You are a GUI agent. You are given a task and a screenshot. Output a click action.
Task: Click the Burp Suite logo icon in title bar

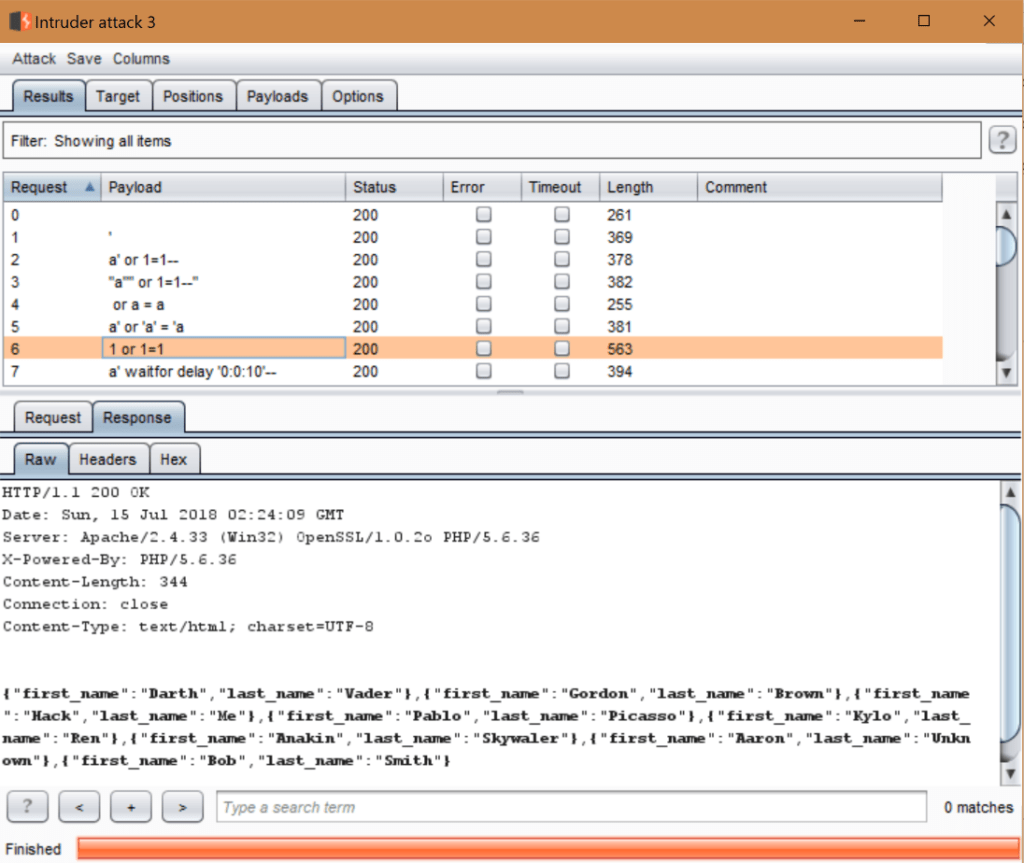pyautogui.click(x=19, y=21)
